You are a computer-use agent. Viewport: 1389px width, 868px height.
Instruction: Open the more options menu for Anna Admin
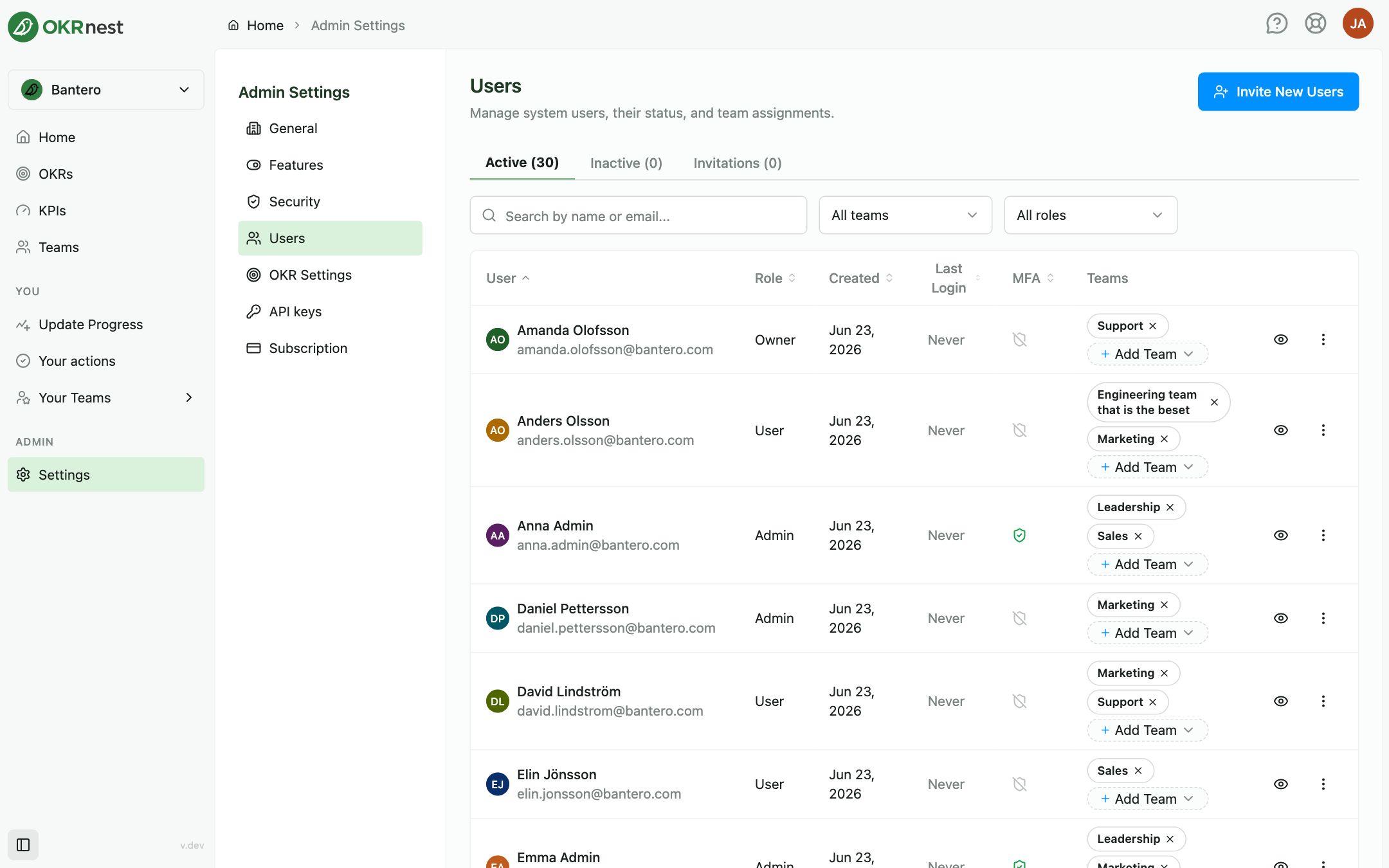pyautogui.click(x=1323, y=535)
